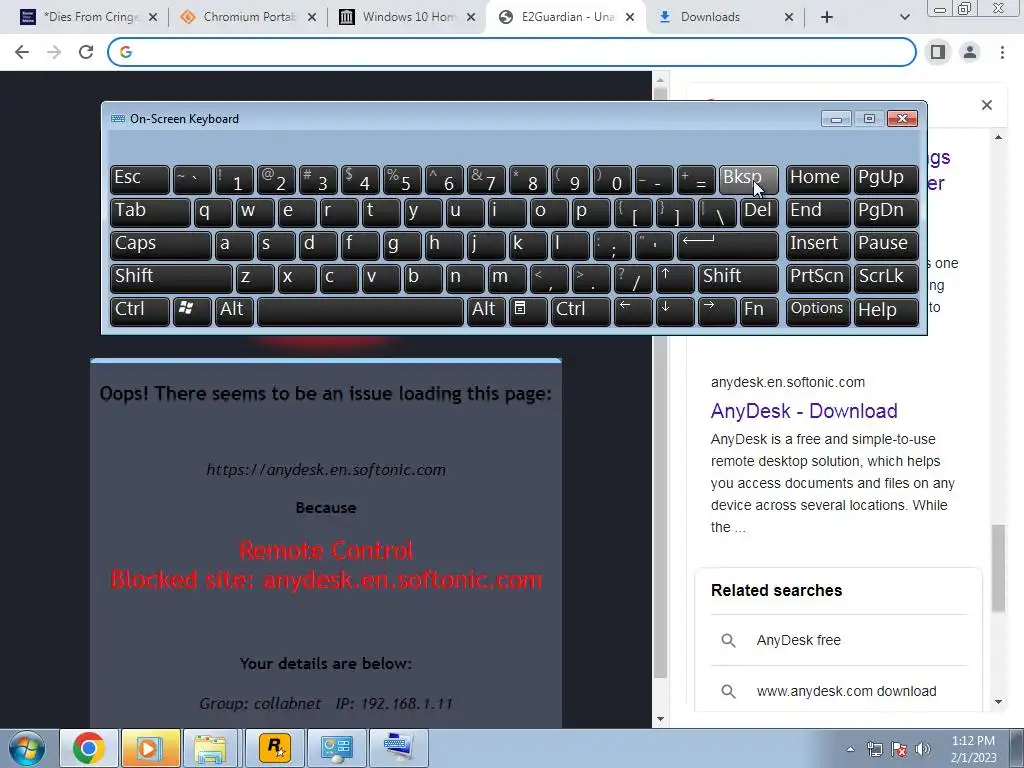This screenshot has width=1024, height=768.
Task: Toggle the left Shift key on keyboard
Action: (x=171, y=278)
